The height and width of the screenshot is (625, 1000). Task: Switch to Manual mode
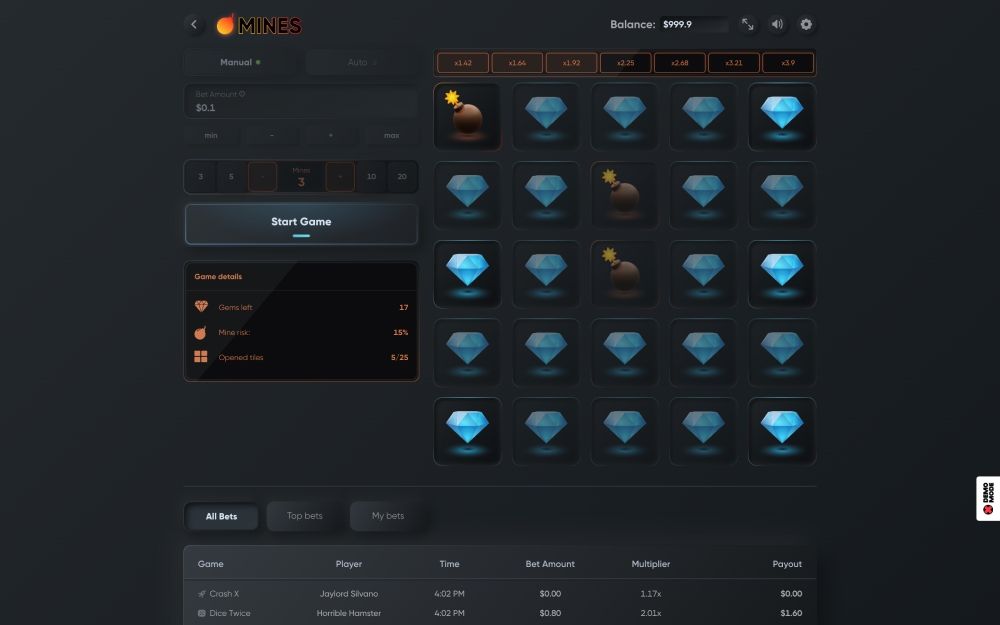point(240,62)
